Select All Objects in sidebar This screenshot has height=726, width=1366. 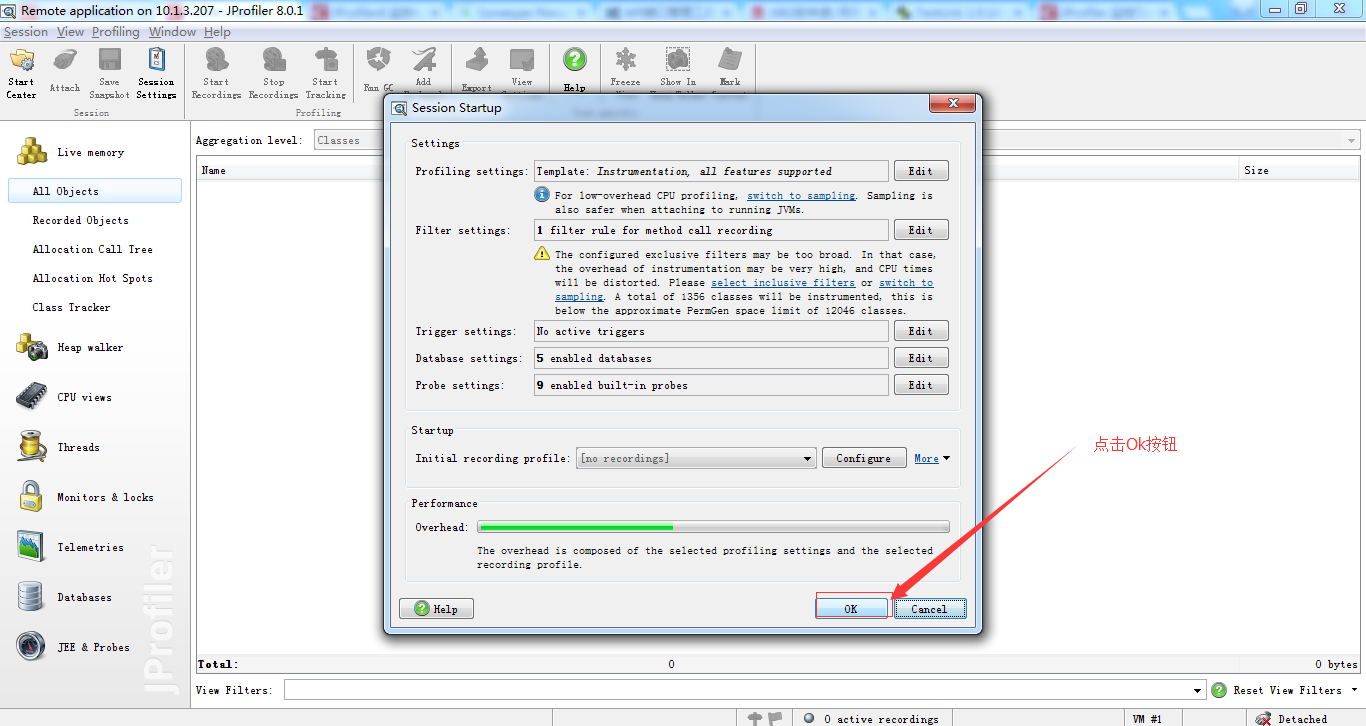[94, 191]
